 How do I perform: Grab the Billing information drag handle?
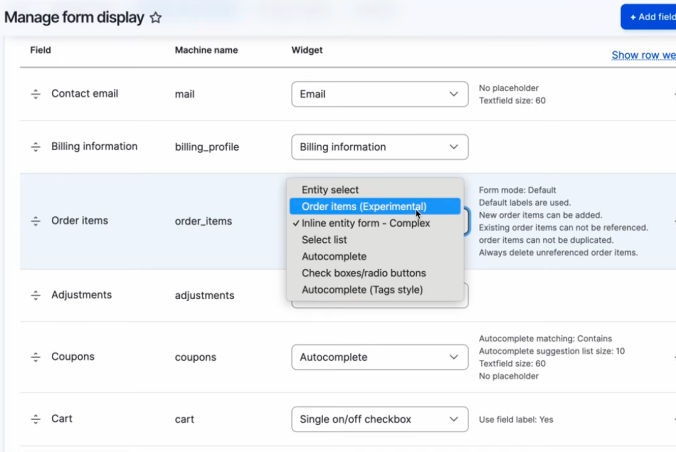(x=35, y=147)
